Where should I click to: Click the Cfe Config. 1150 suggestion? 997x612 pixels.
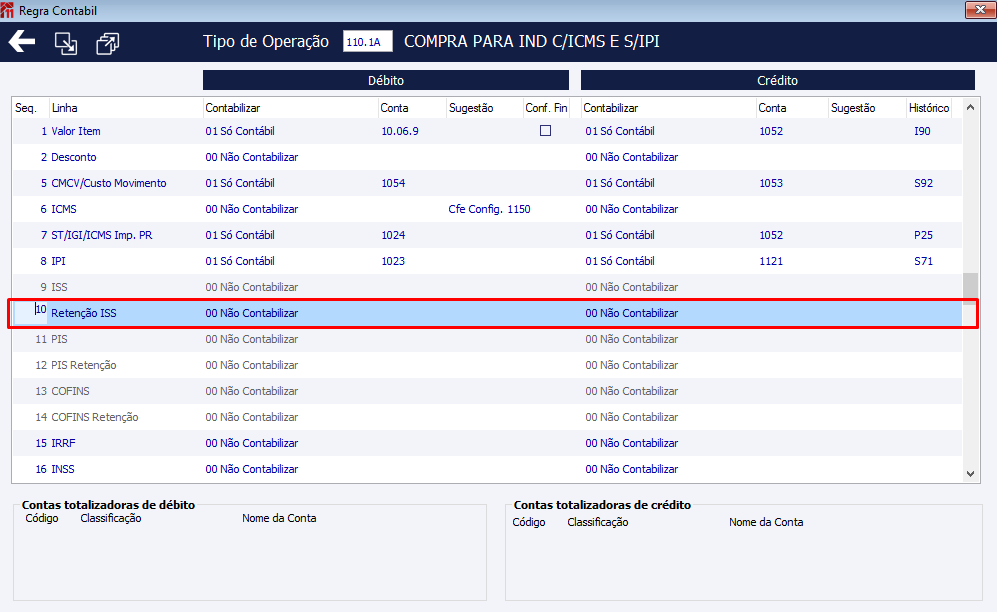pyautogui.click(x=489, y=209)
